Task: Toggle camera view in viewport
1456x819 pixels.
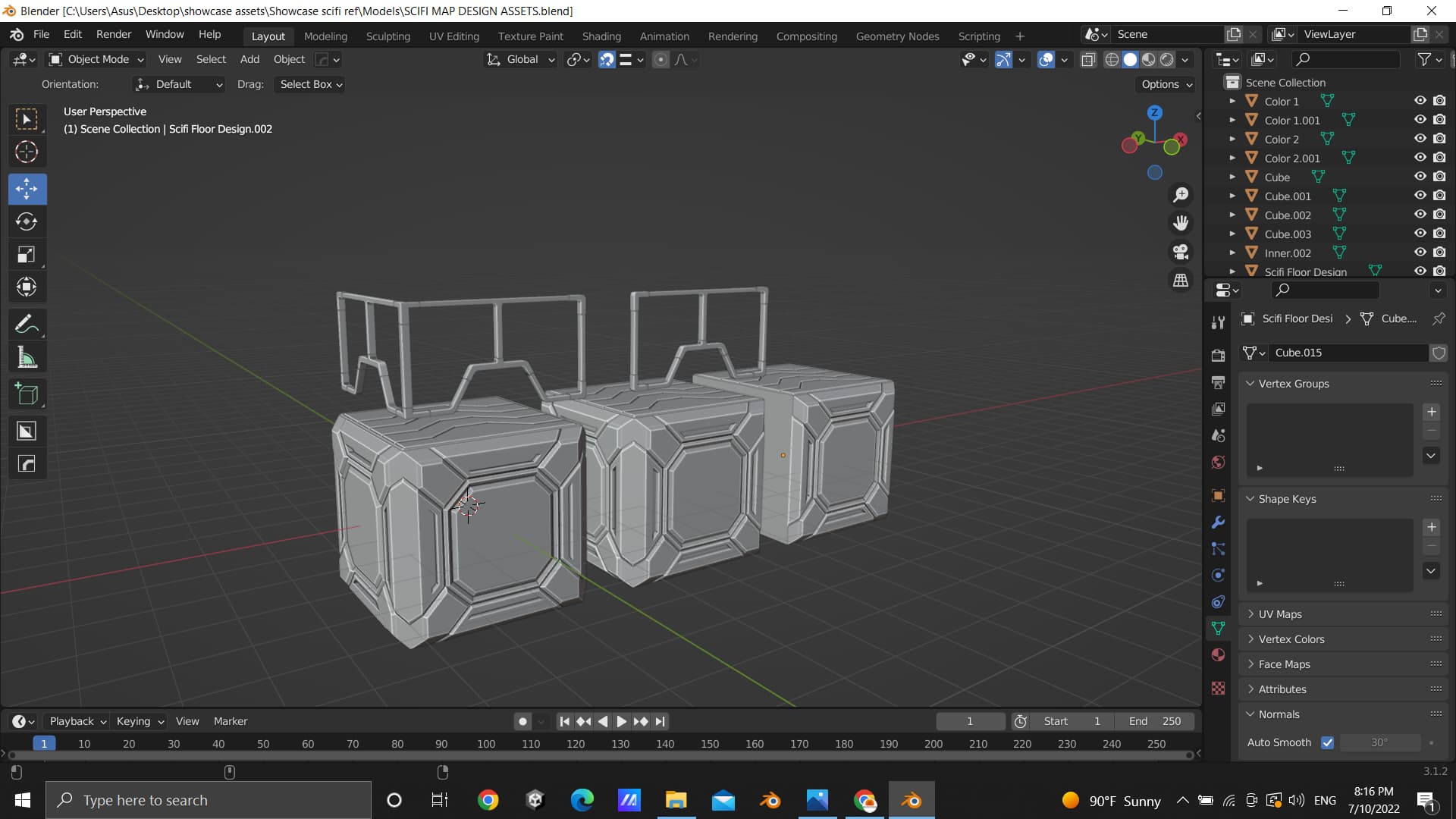Action: [x=1181, y=252]
